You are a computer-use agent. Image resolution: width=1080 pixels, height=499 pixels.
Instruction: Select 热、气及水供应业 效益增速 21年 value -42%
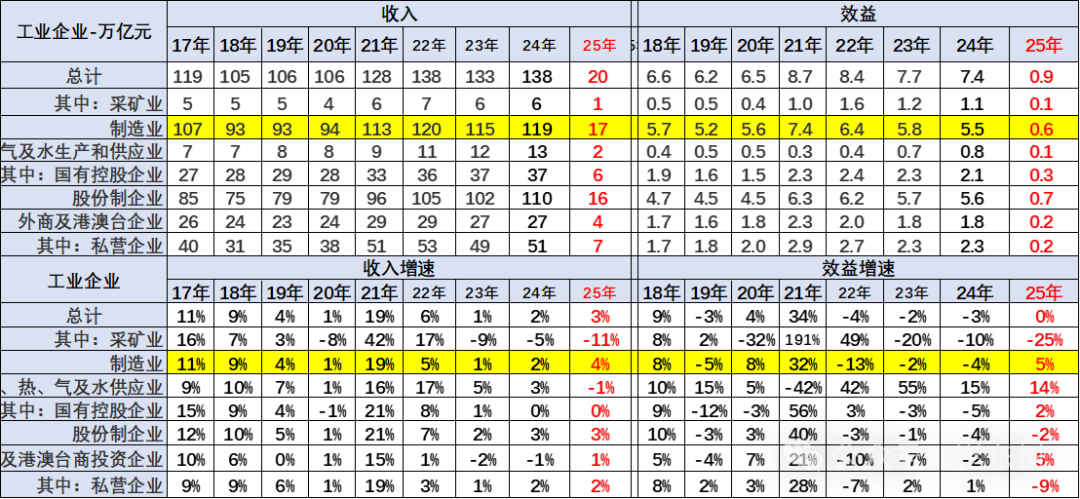pyautogui.click(x=802, y=387)
